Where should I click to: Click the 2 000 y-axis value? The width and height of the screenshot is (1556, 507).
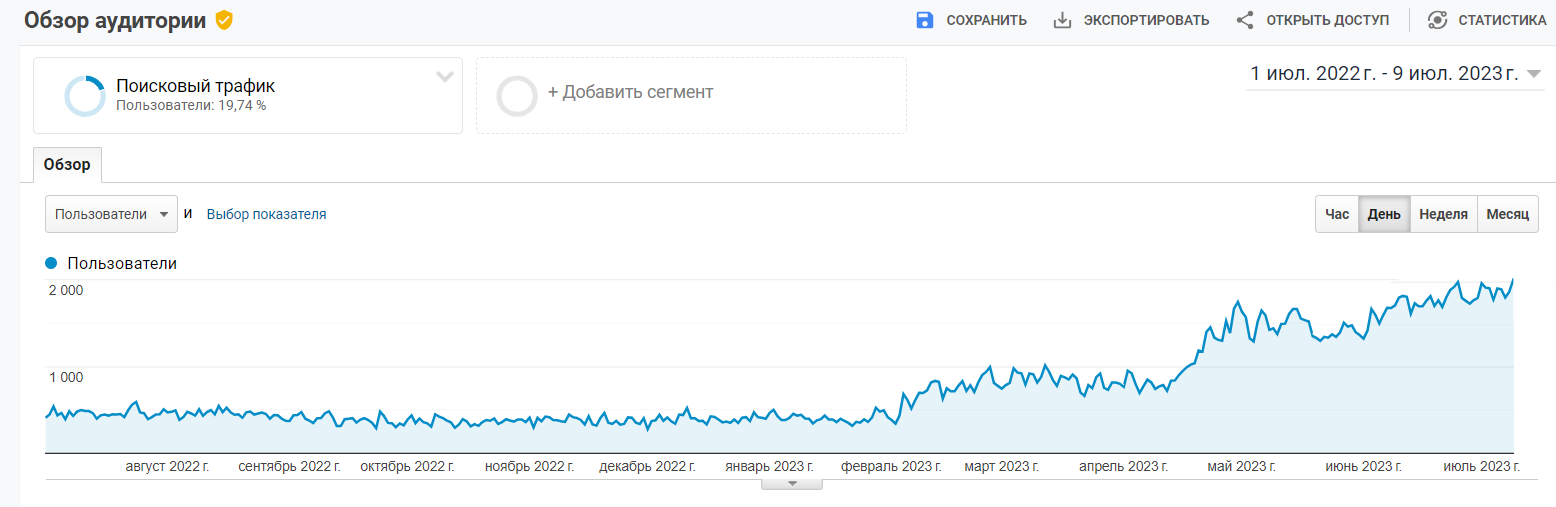coord(66,290)
